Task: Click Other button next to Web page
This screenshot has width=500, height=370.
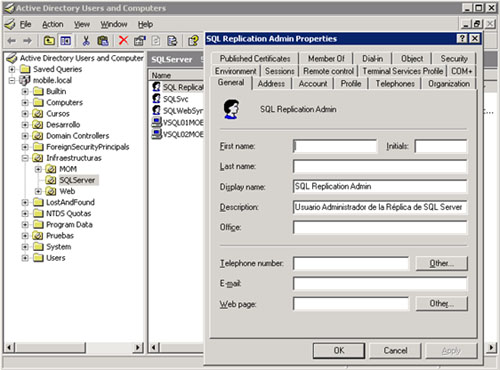Action: point(441,304)
